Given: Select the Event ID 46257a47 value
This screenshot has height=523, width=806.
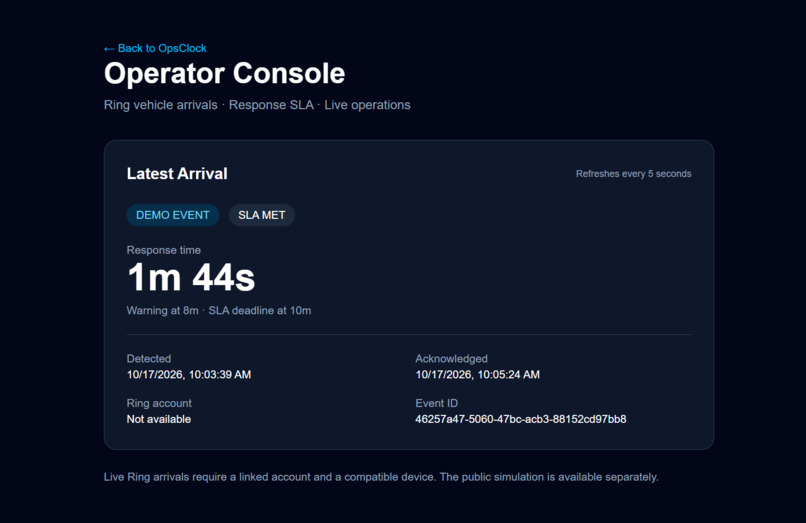Looking at the screenshot, I should (x=521, y=419).
